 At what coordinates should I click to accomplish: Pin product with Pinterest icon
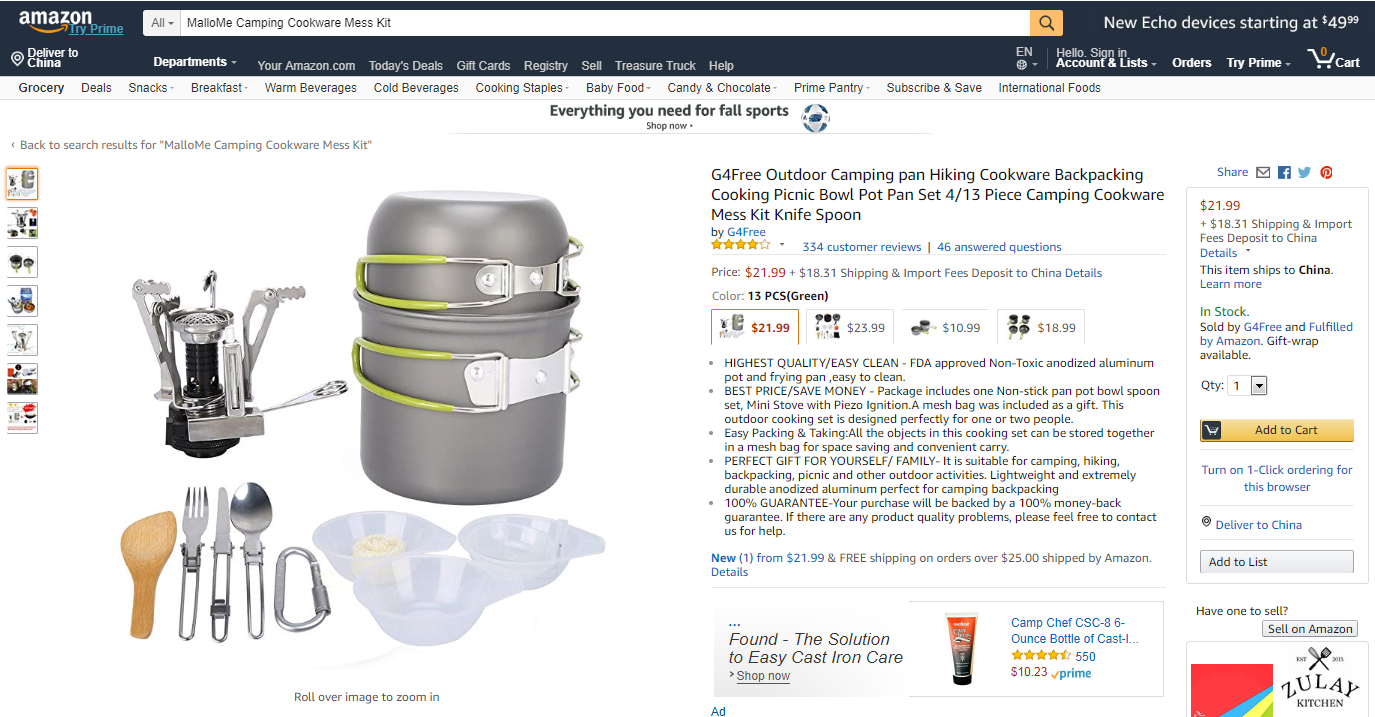[1326, 172]
